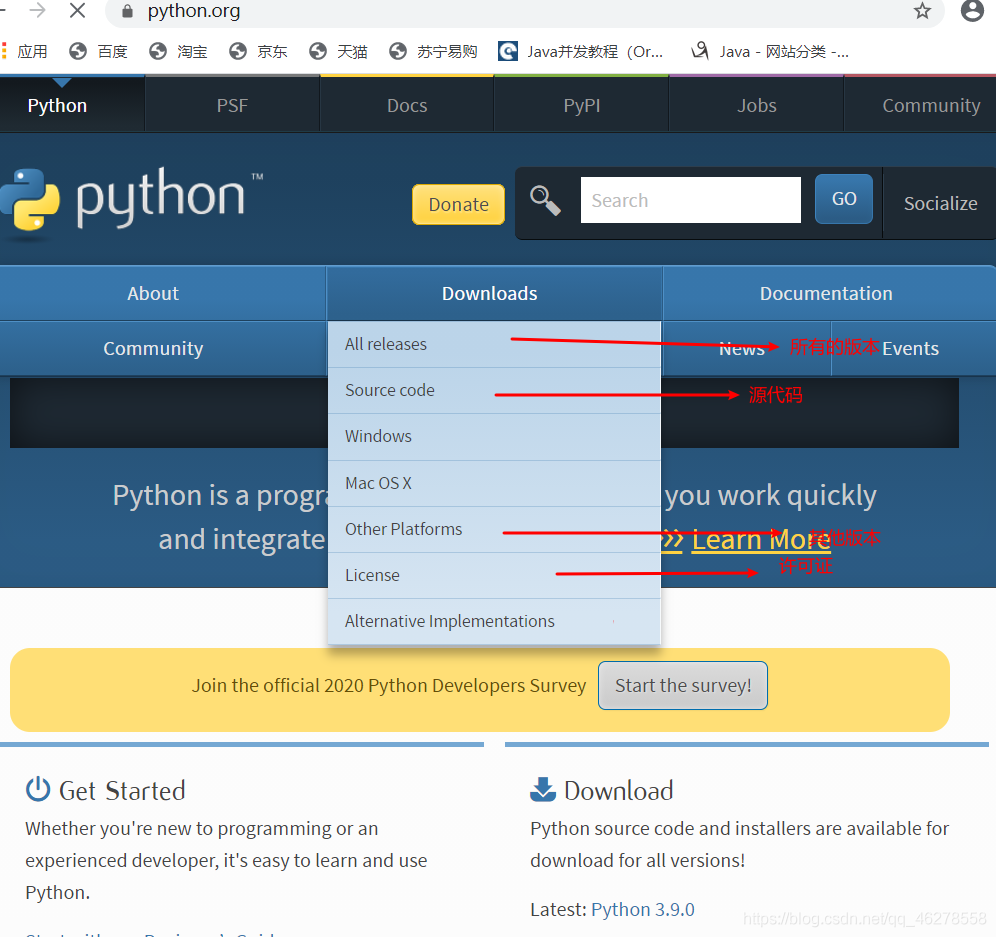
Task: Open the 京东 bookmark
Action: pos(259,51)
